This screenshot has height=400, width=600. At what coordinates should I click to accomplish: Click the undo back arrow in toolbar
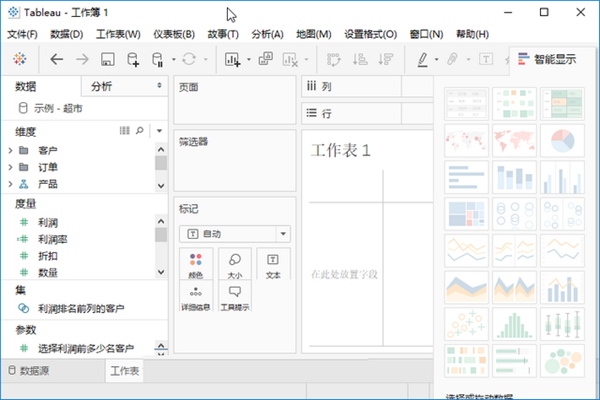pos(56,60)
